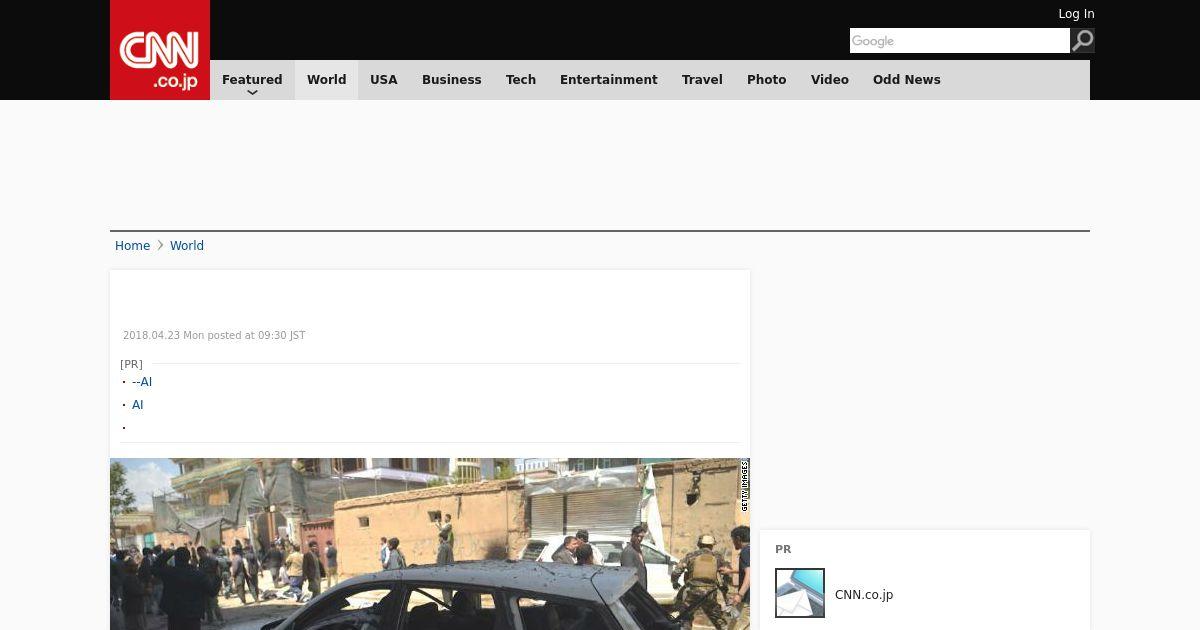Open the USA section

coord(384,80)
